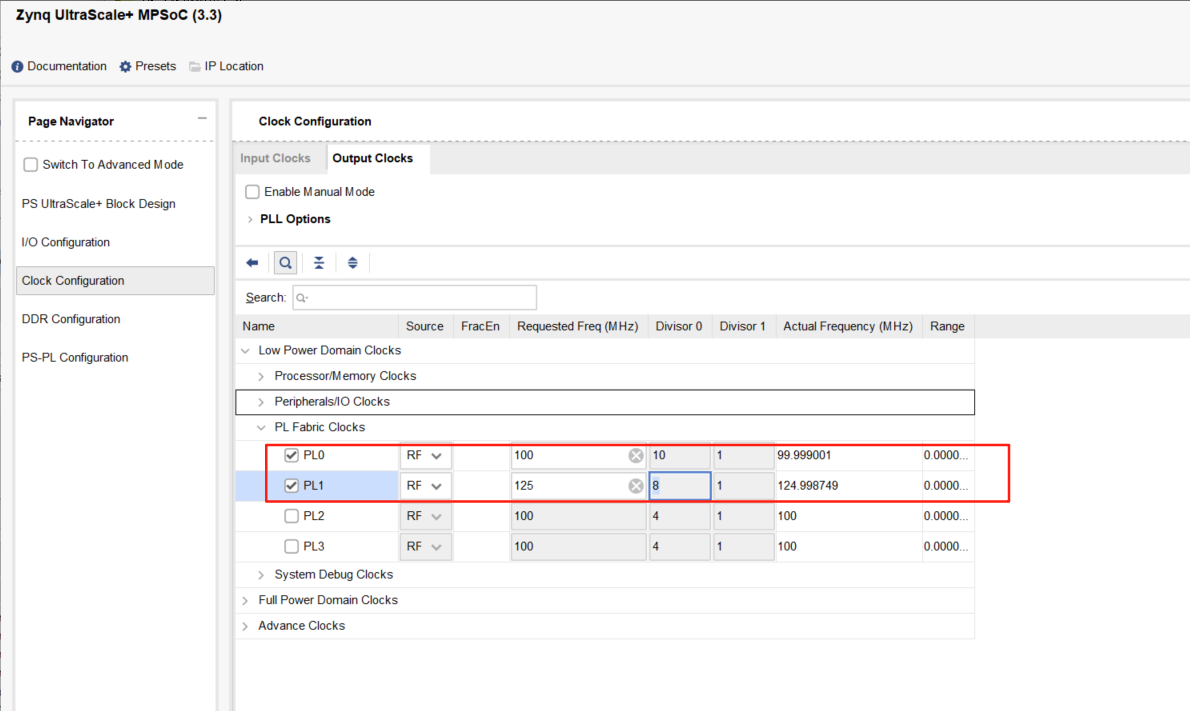
Task: Open PL1 source dropdown
Action: (x=426, y=486)
